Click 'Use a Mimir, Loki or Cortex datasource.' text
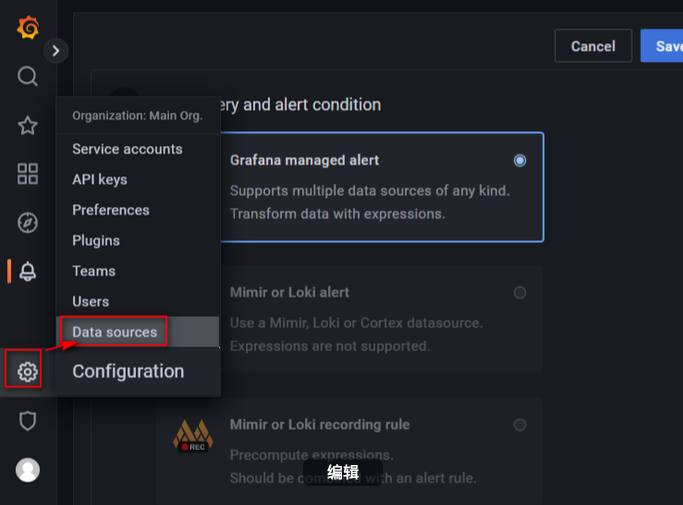The image size is (683, 505). click(356, 323)
